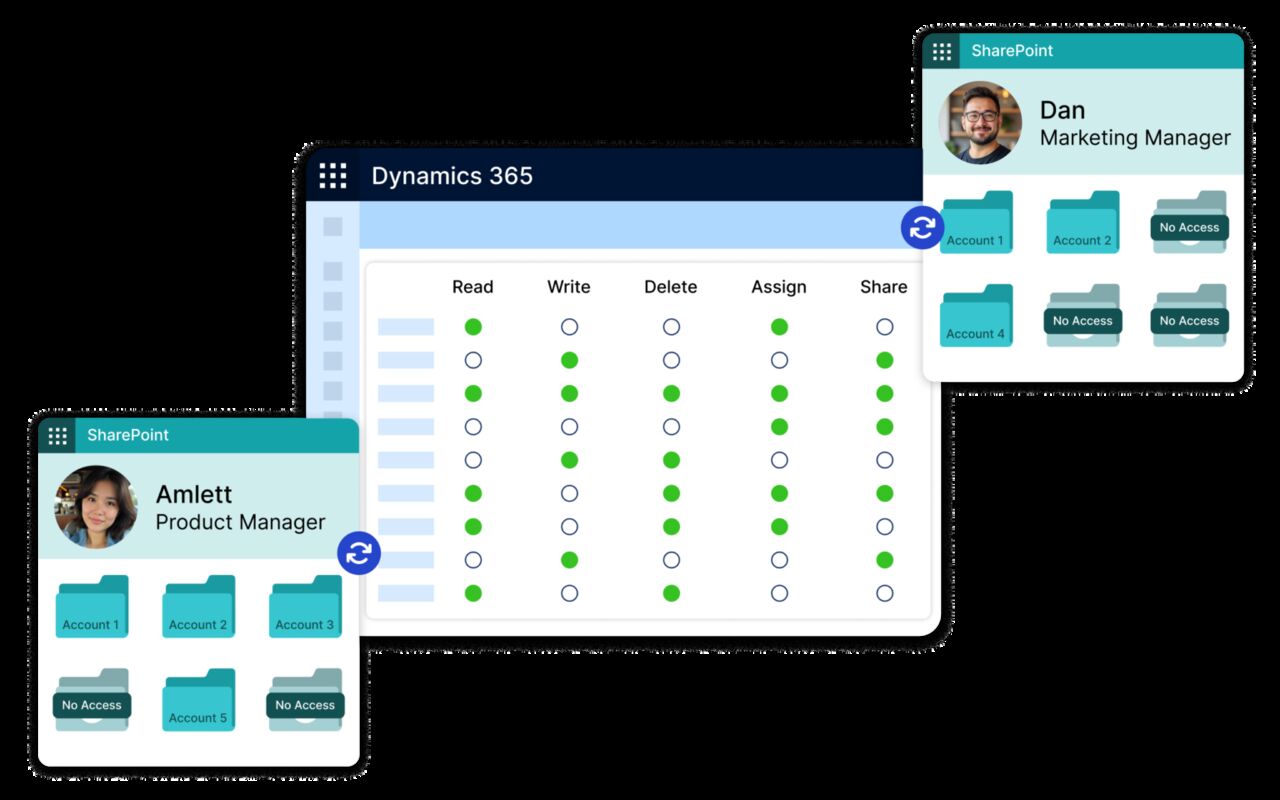Open app launcher in Amlett's SharePoint window
Viewport: 1280px width, 800px height.
pos(58,436)
